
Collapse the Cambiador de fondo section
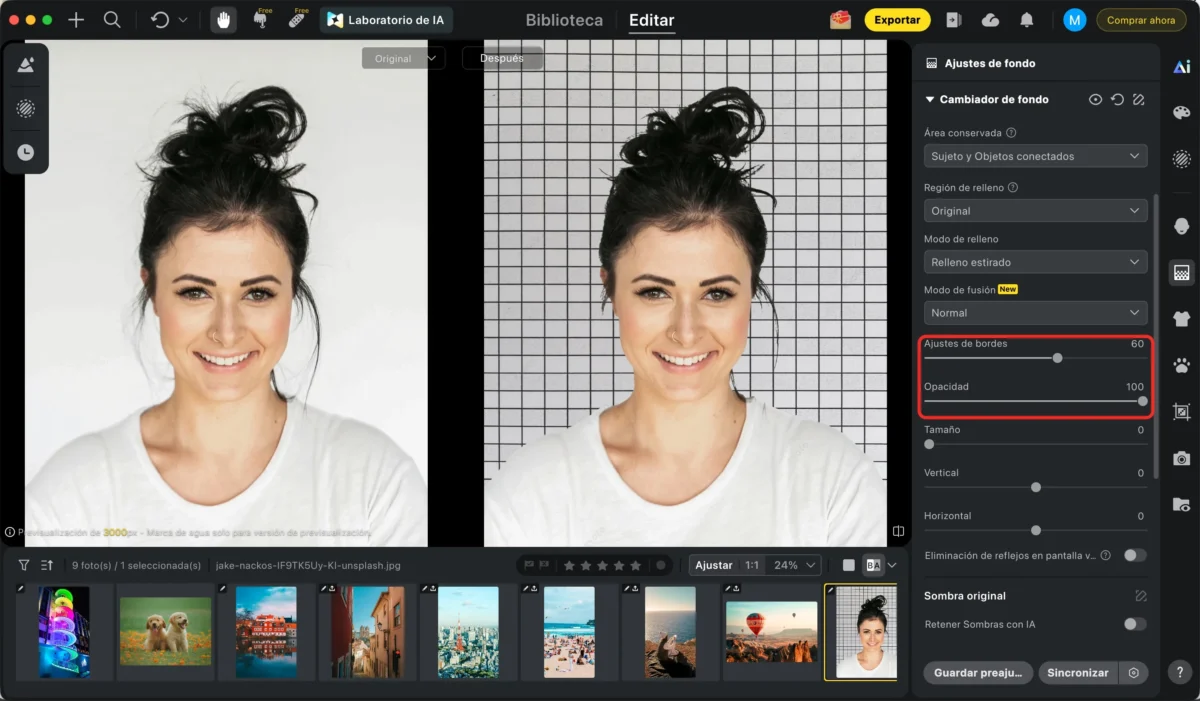tap(930, 100)
